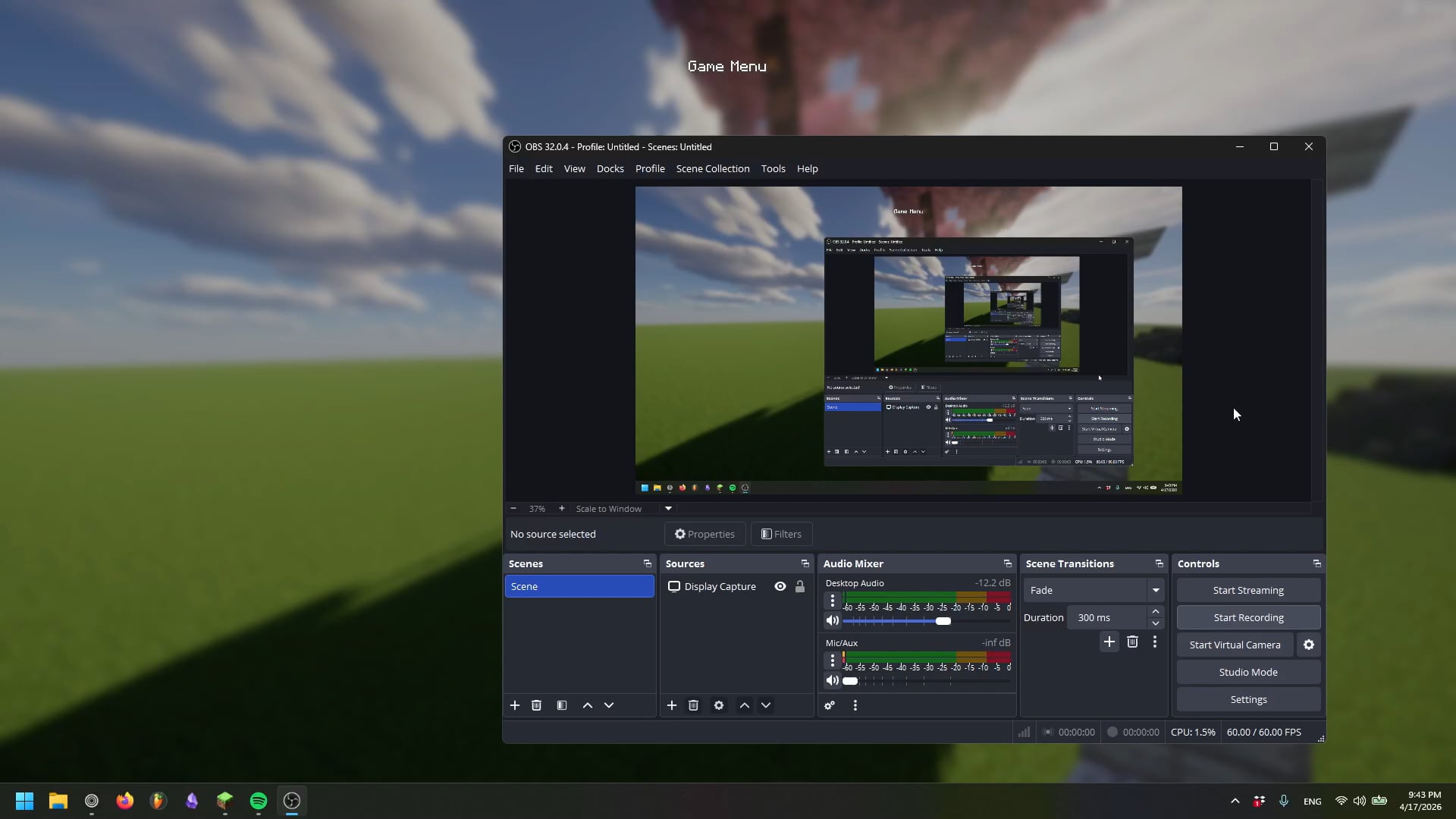1456x819 pixels.
Task: Configure virtual camera gear icon
Action: 1309,645
